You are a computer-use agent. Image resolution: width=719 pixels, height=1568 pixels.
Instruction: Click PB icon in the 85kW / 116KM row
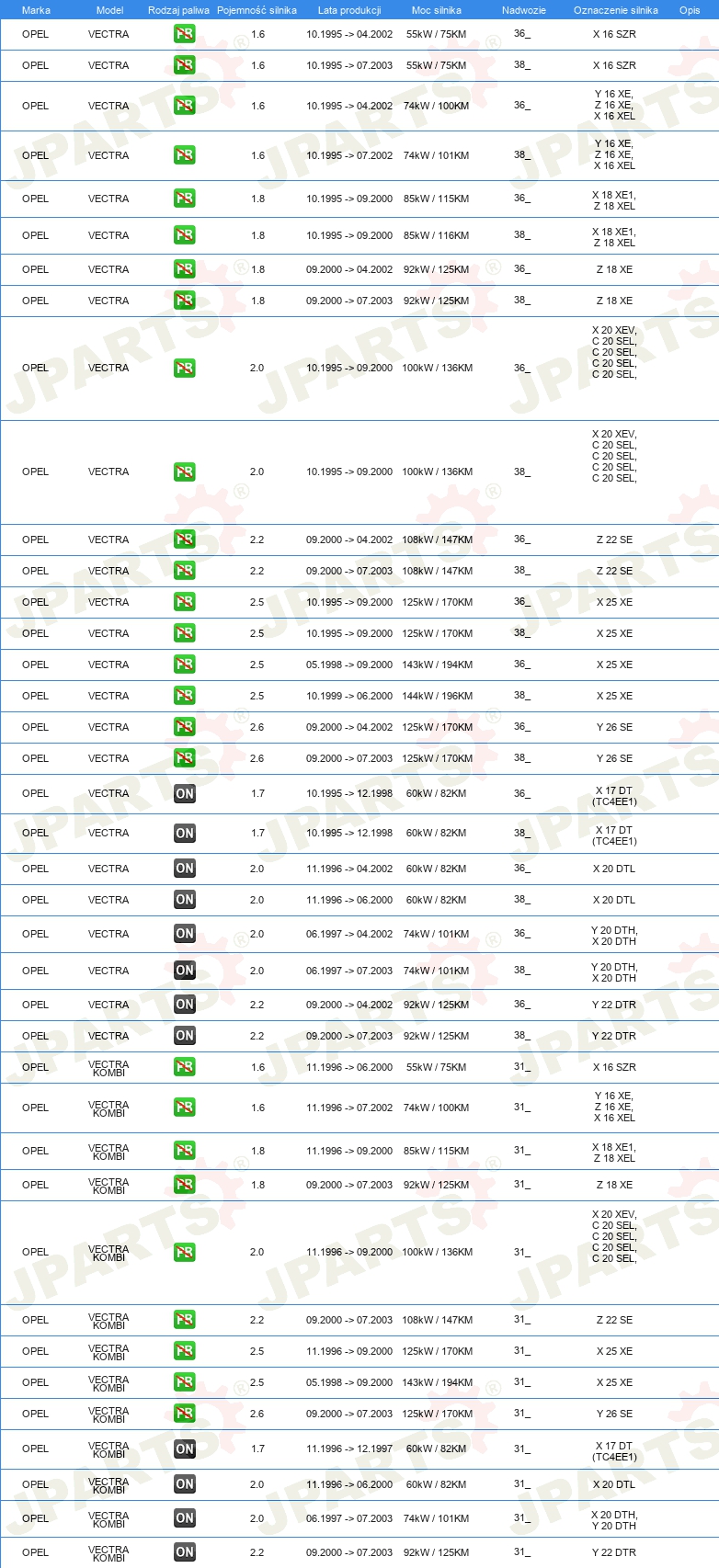point(185,235)
